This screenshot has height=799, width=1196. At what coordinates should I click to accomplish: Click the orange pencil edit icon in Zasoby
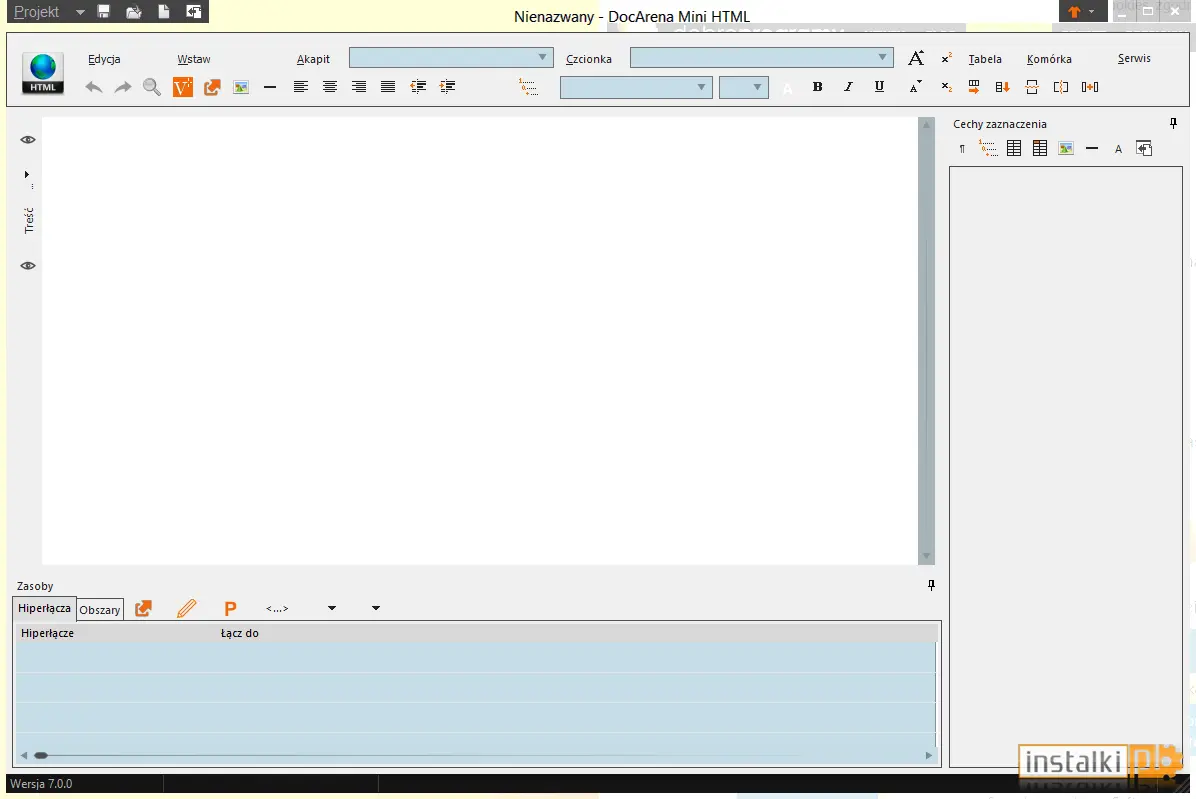coord(186,608)
